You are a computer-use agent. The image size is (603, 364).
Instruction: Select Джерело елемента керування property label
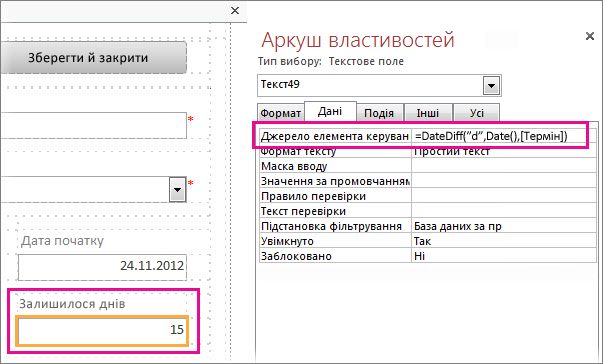tap(335, 136)
